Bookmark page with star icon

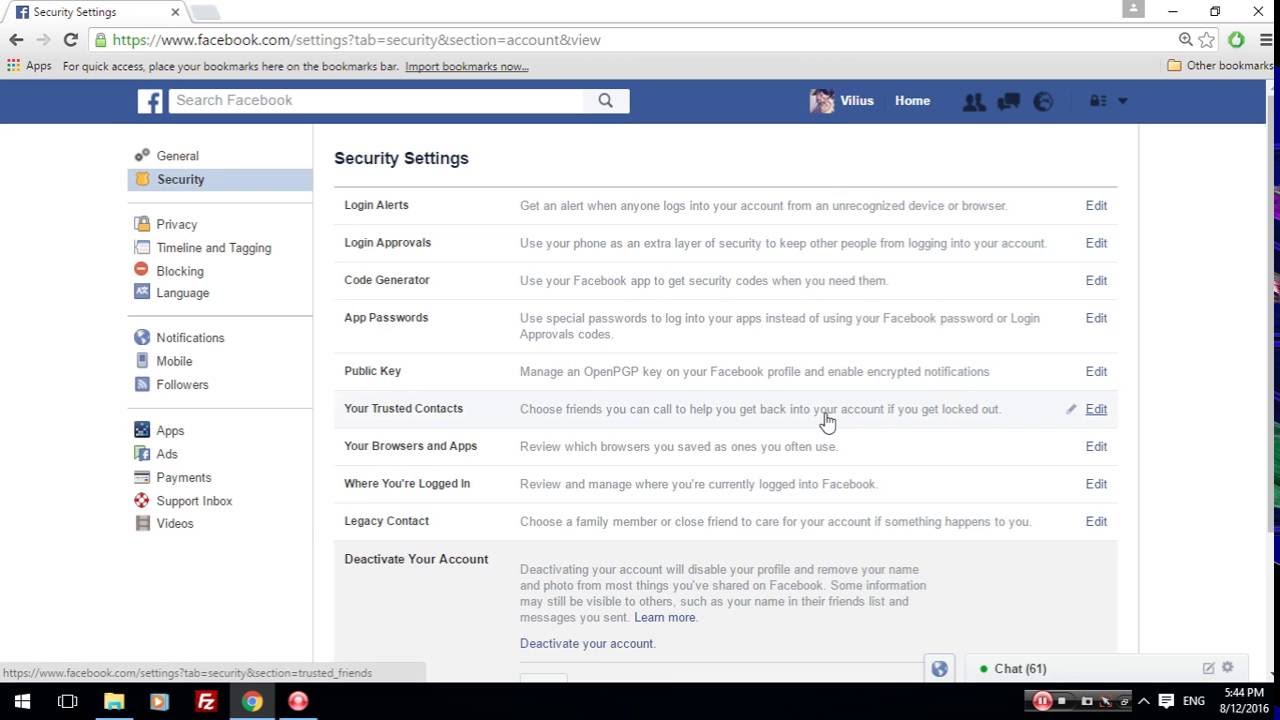(1207, 40)
